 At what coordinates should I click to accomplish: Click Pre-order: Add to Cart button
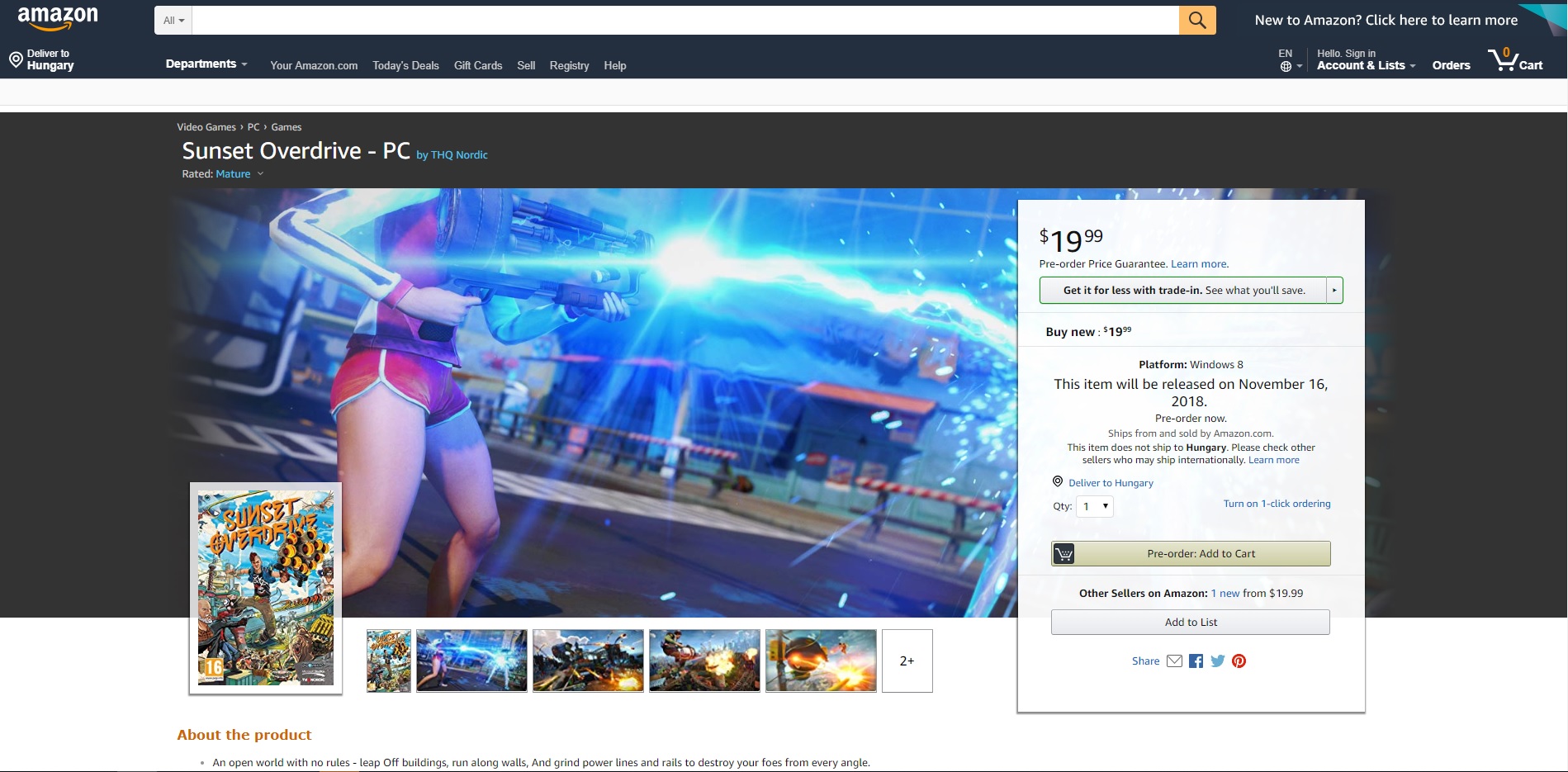(x=1191, y=553)
